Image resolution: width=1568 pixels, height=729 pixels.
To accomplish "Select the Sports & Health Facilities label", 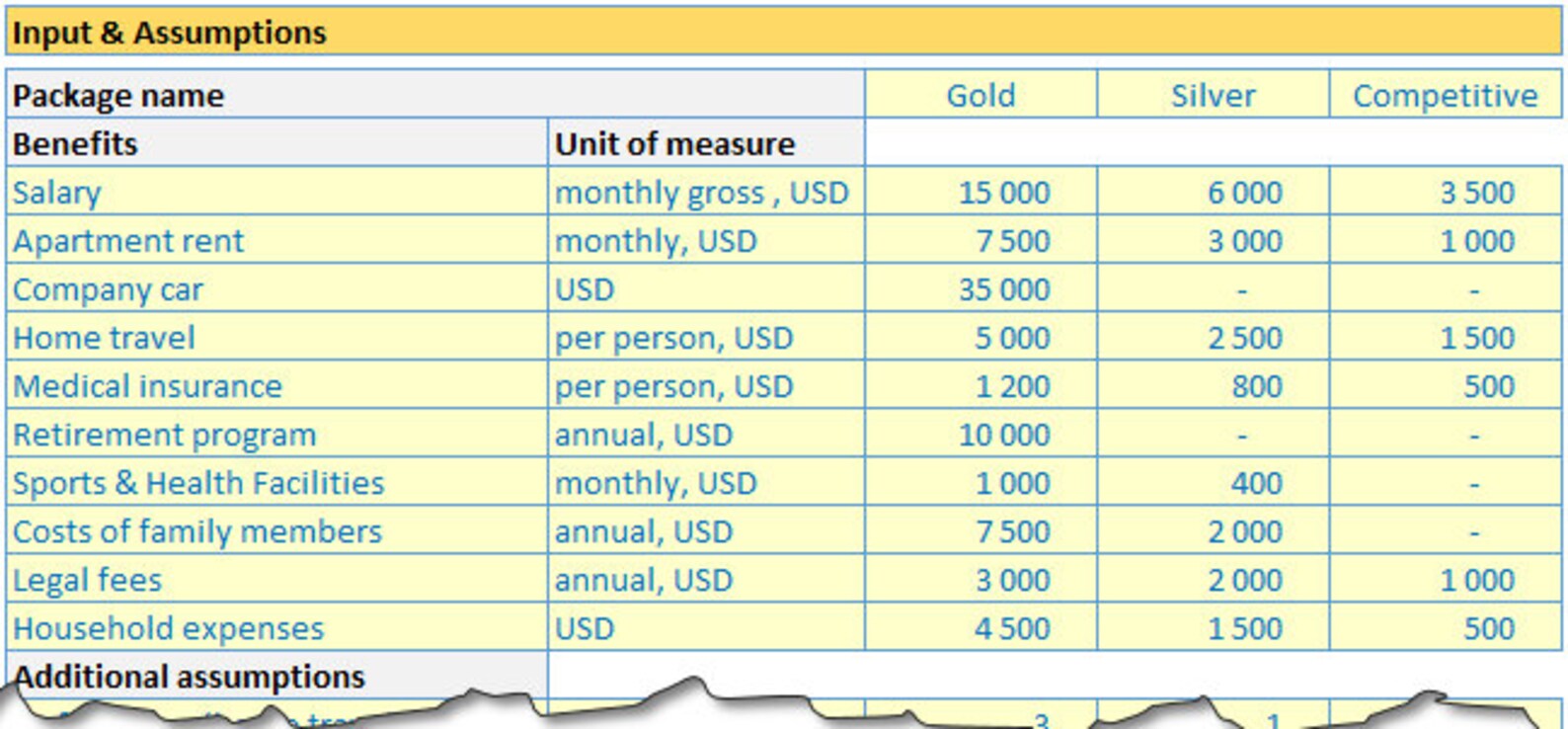I will pyautogui.click(x=276, y=482).
